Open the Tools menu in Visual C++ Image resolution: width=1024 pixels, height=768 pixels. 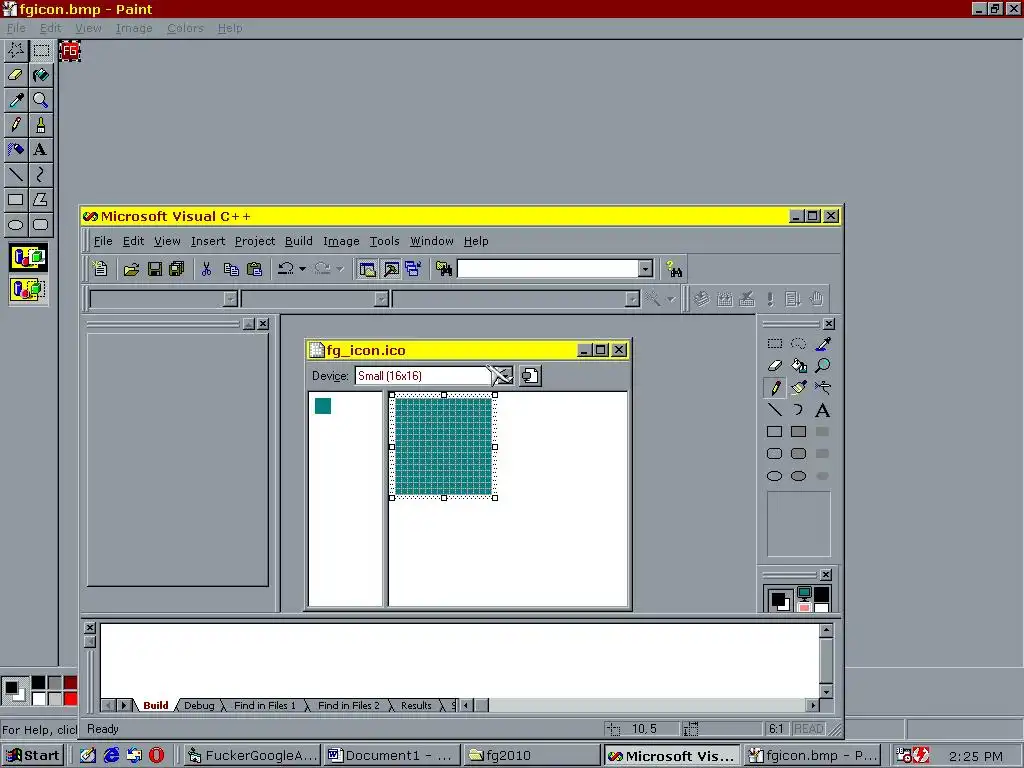[384, 241]
